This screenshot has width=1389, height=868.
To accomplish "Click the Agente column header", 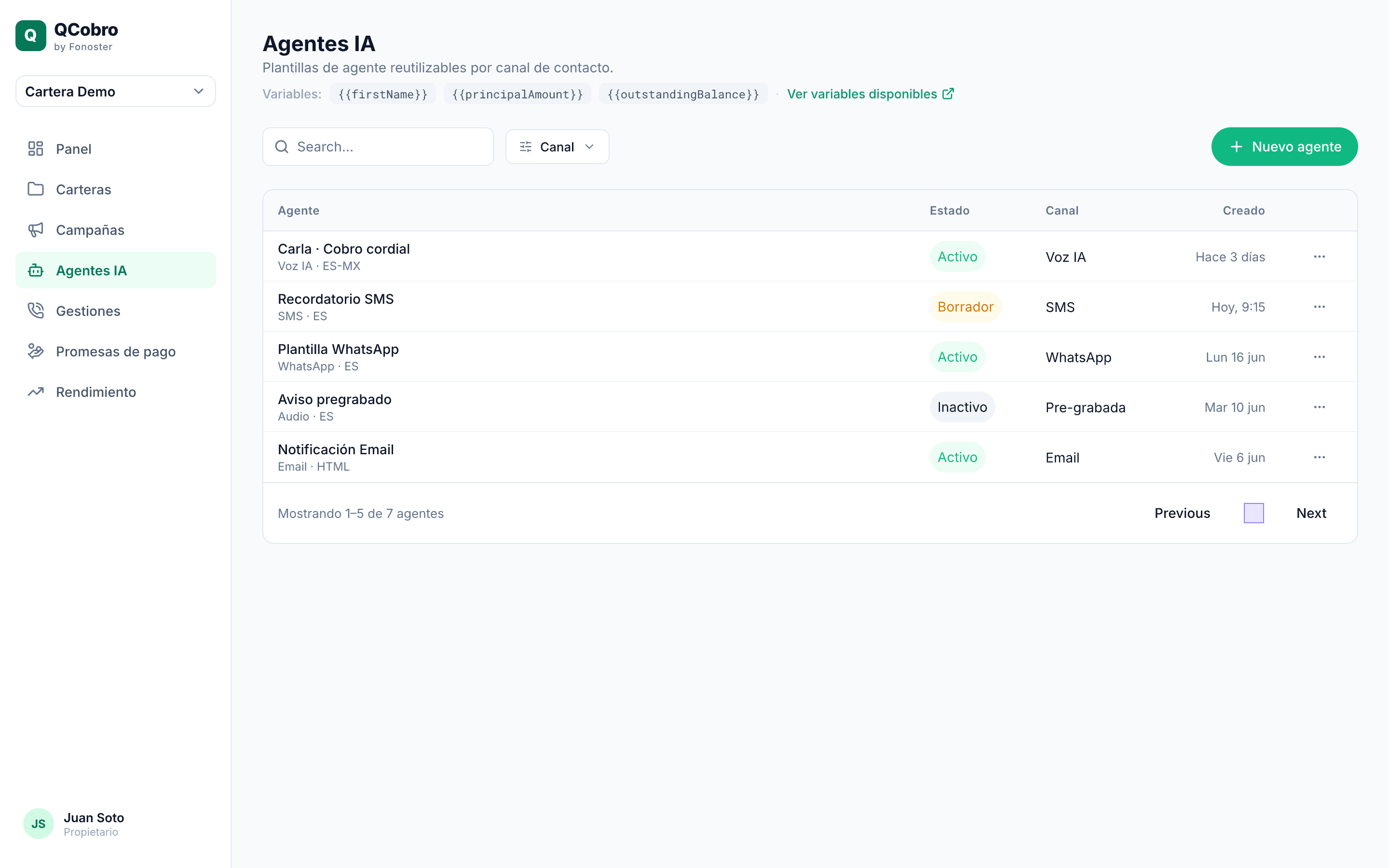I will point(299,211).
